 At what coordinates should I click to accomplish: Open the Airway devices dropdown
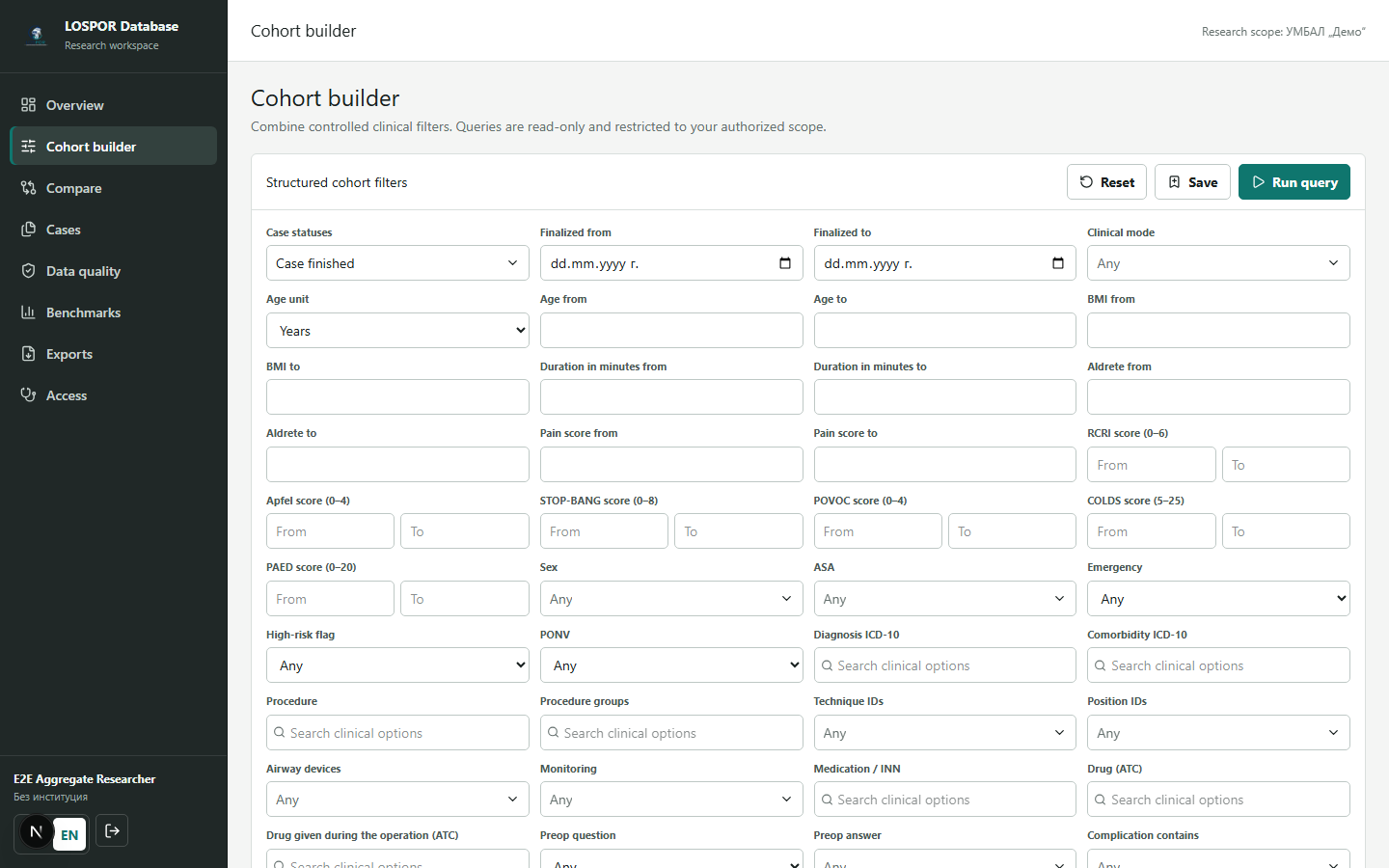[397, 800]
